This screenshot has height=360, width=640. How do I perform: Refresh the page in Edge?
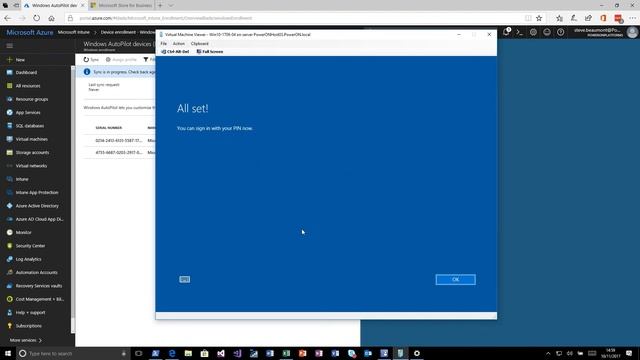point(37,18)
